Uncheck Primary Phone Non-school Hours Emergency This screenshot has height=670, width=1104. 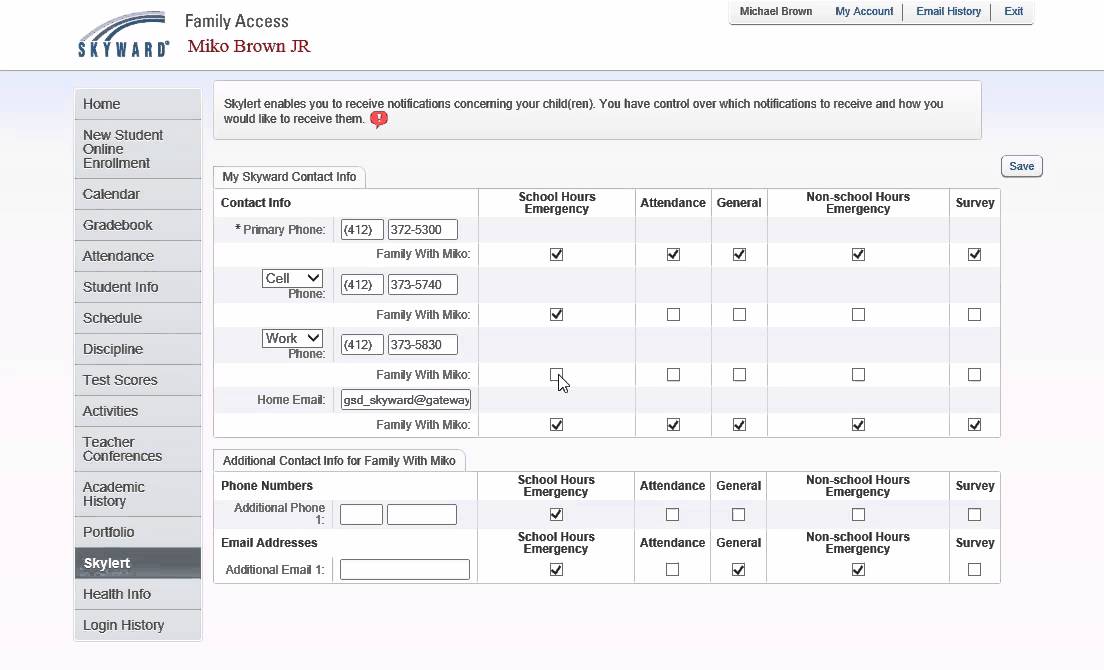pyautogui.click(x=858, y=254)
